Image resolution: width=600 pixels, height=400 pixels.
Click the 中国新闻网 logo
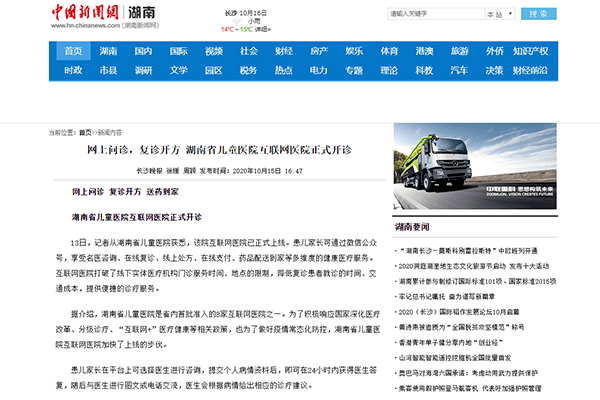click(x=85, y=12)
